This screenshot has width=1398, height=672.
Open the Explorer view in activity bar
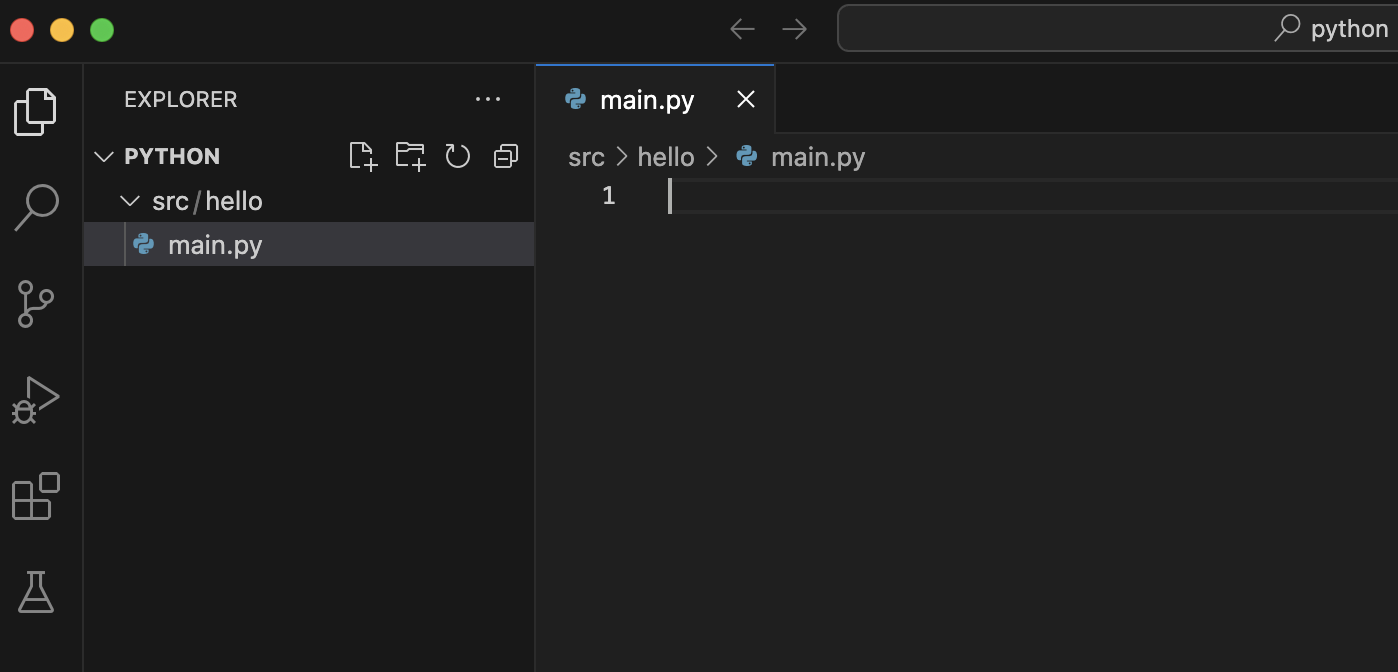[35, 111]
